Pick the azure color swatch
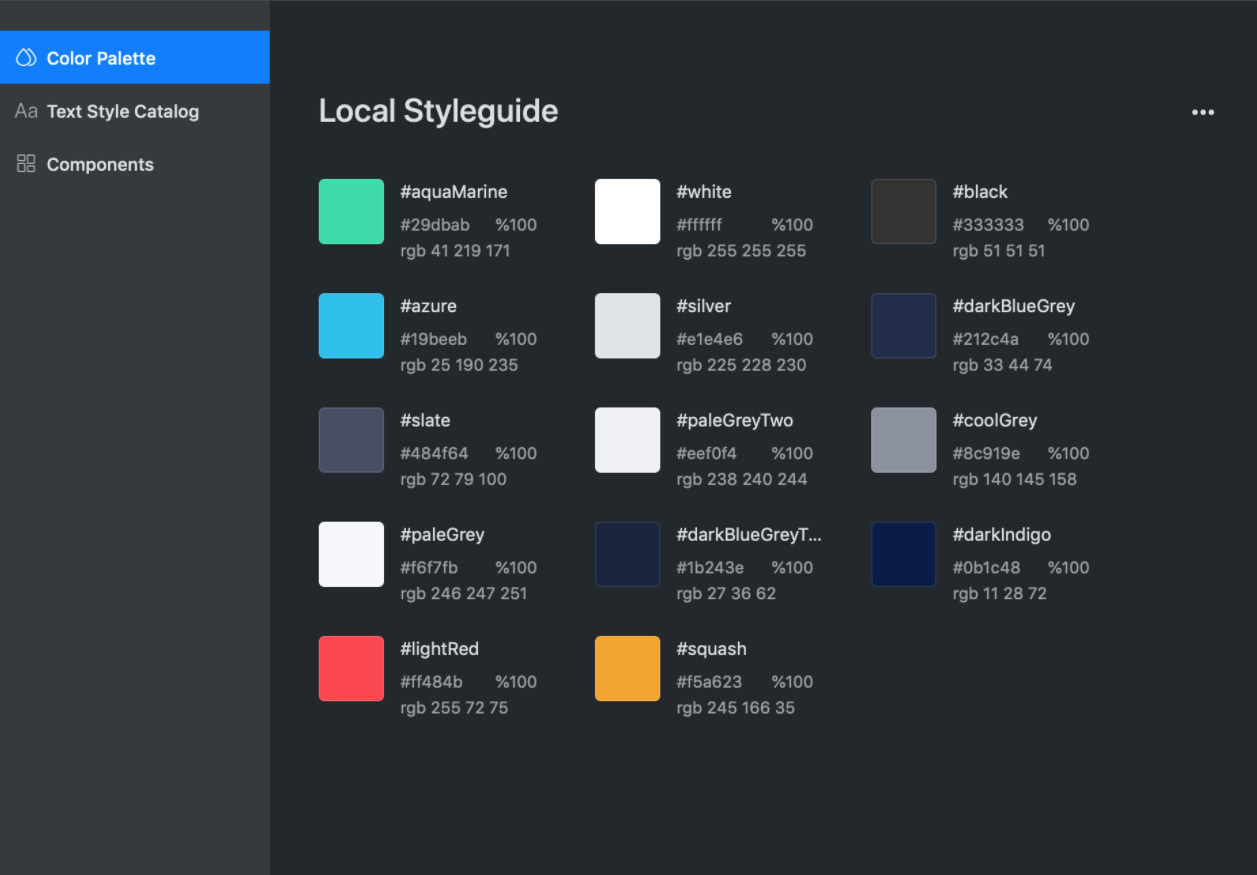1257x875 pixels. point(351,326)
